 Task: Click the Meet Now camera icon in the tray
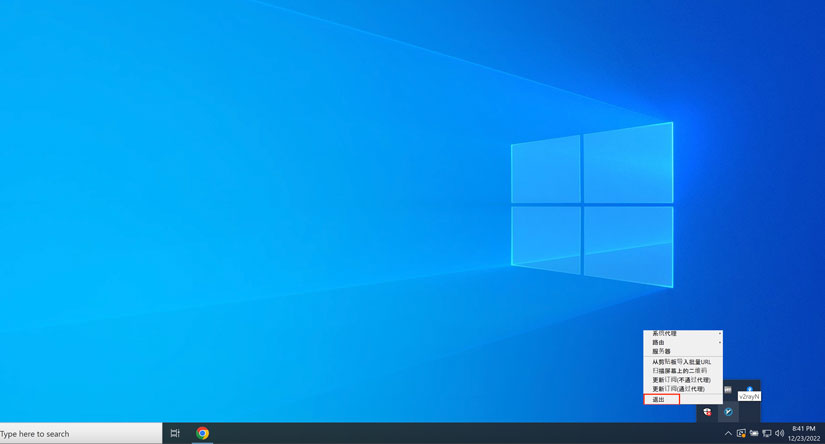tap(741, 433)
